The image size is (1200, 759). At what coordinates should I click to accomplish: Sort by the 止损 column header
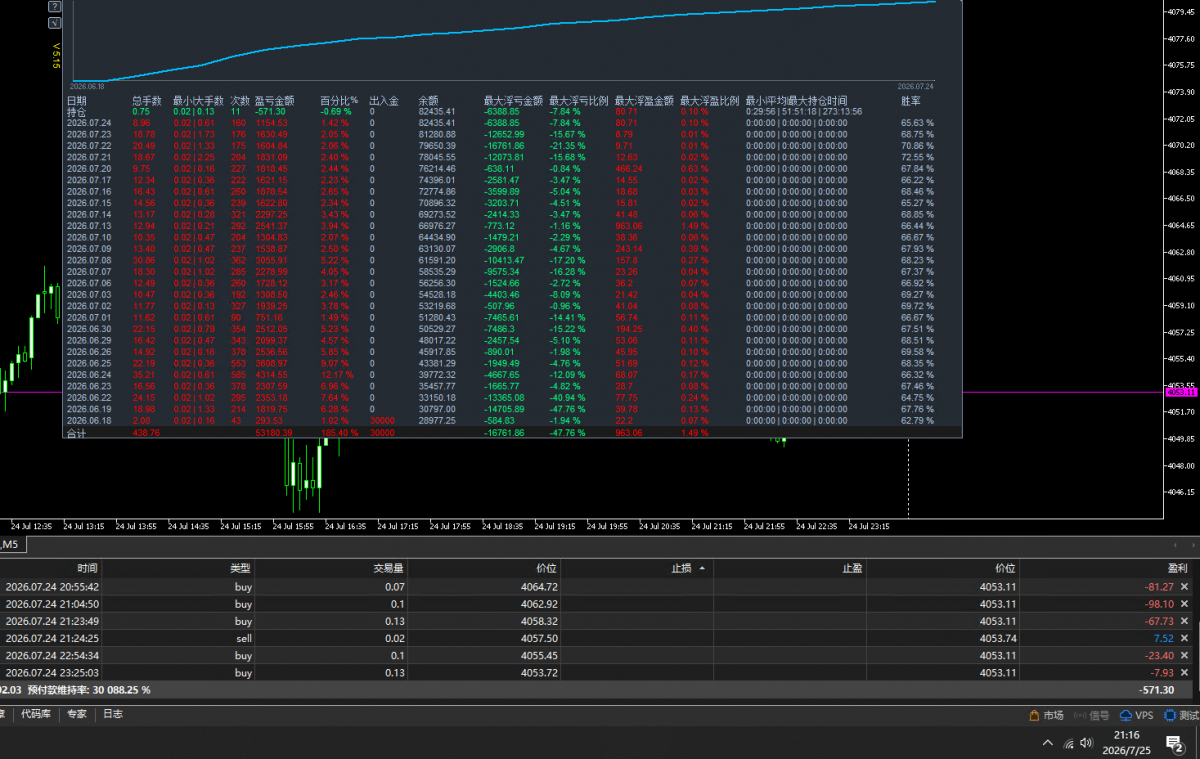(x=679, y=567)
